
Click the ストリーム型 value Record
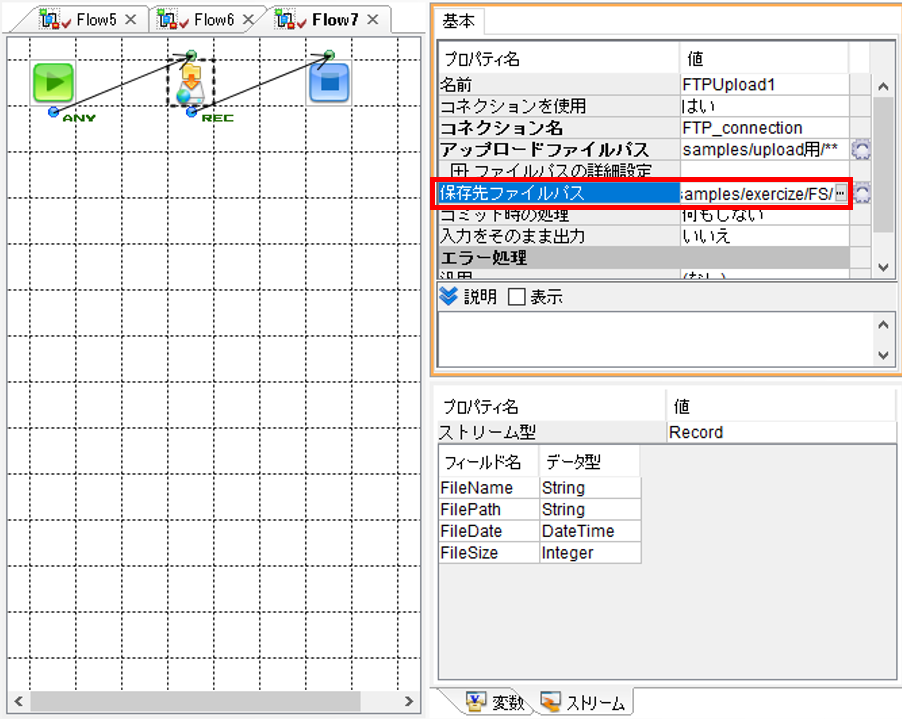click(x=781, y=432)
